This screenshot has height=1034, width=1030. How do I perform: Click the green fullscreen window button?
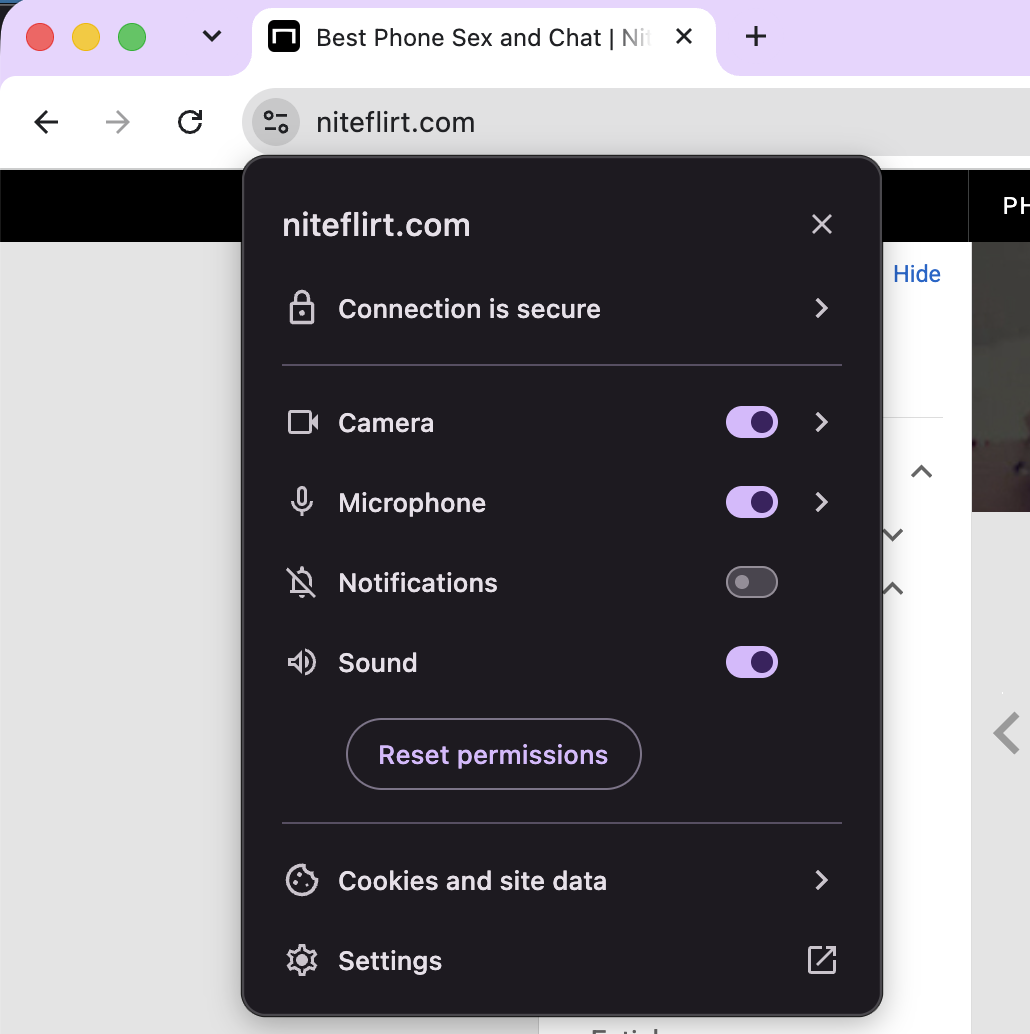coord(132,37)
